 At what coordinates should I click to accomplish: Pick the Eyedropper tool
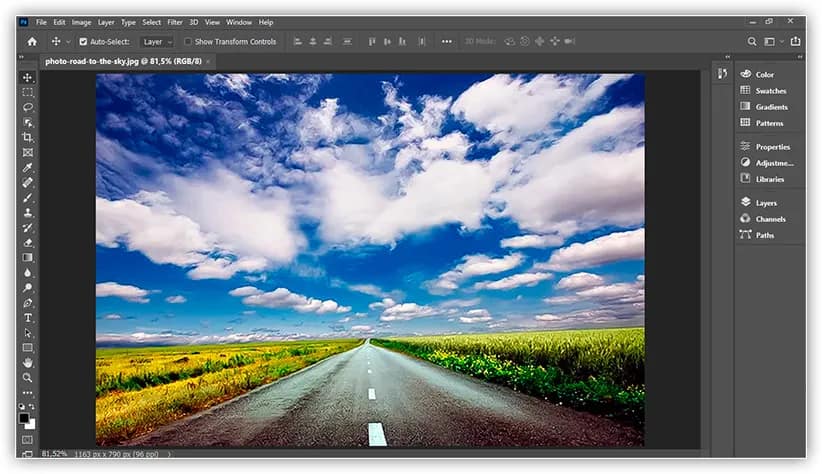pos(28,167)
